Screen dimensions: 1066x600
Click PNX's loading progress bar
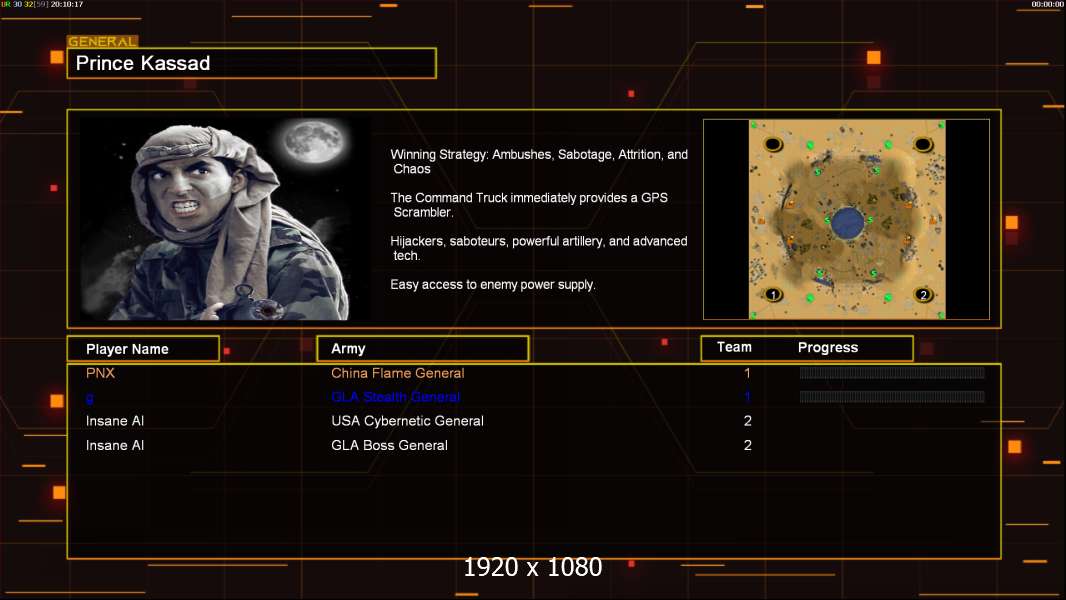892,372
